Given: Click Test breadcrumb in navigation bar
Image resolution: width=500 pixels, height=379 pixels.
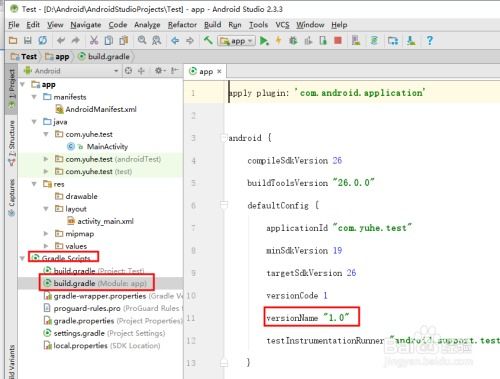Looking at the screenshot, I should tap(24, 57).
